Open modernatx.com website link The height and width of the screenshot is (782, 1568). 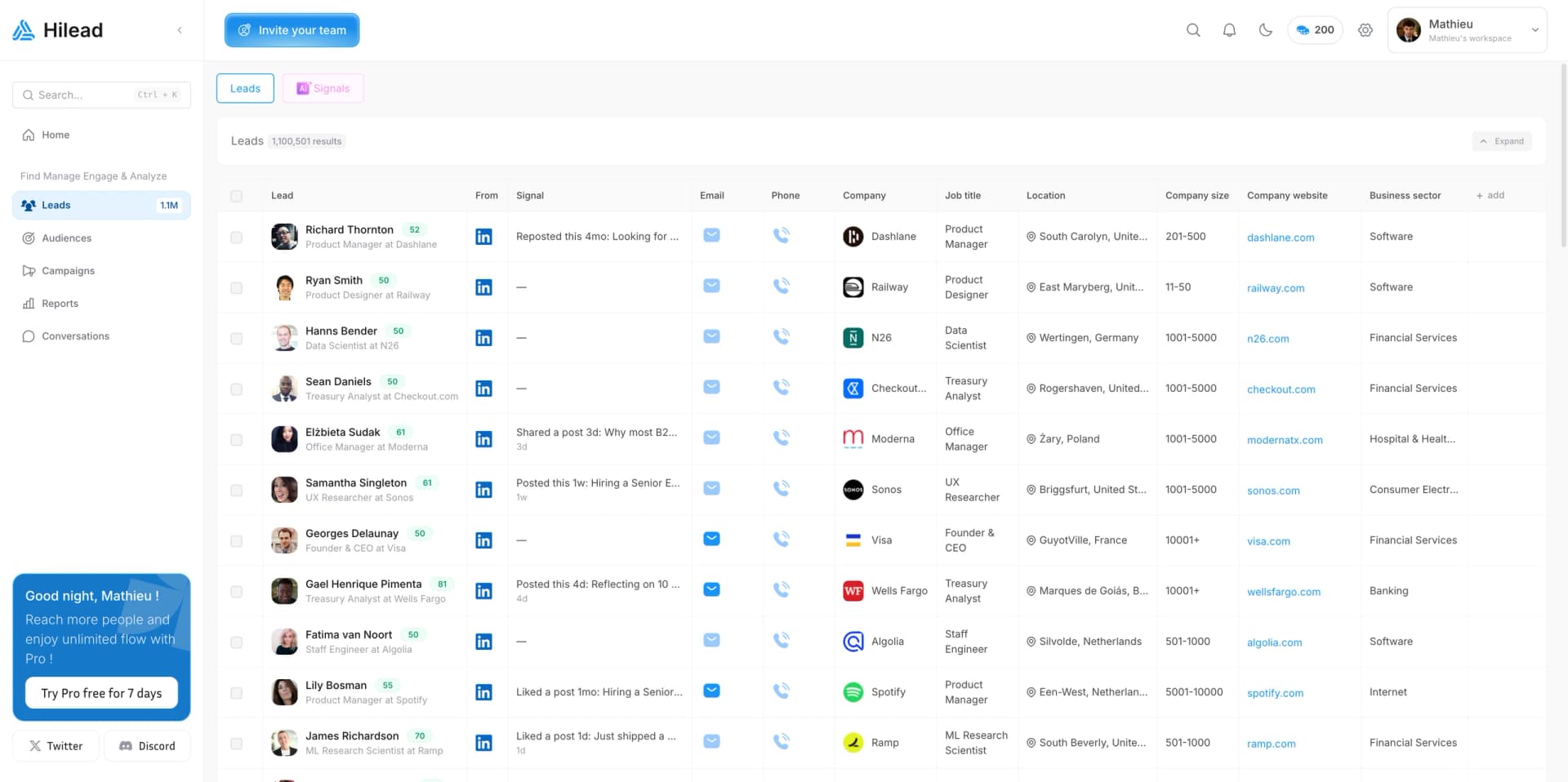coord(1285,440)
